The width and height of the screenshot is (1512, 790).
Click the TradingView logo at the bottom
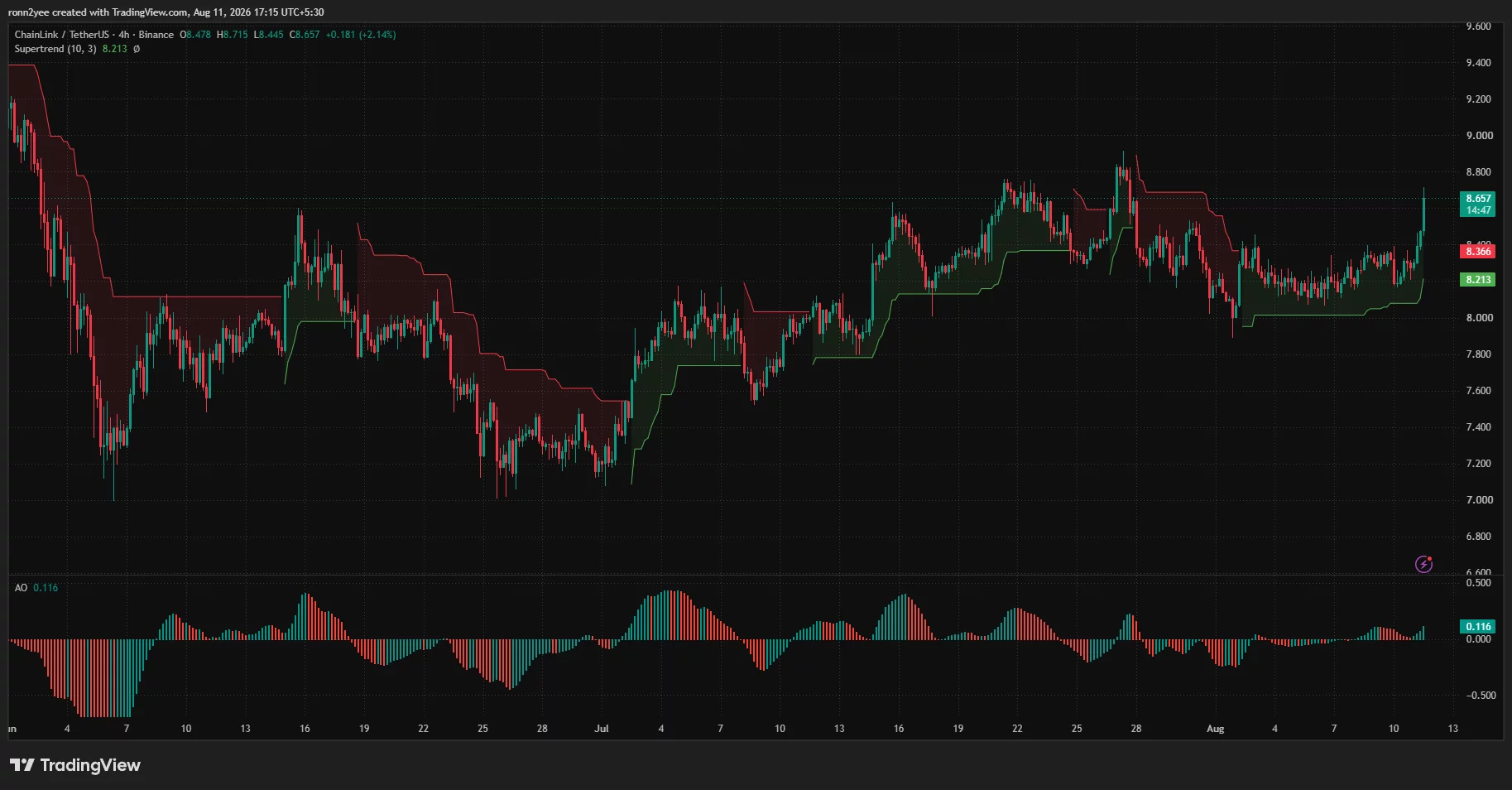click(75, 765)
